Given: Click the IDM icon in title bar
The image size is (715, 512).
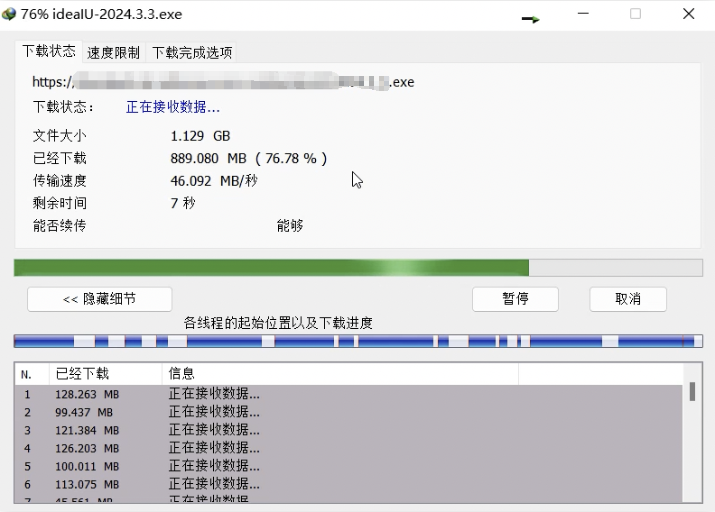Looking at the screenshot, I should click(10, 15).
